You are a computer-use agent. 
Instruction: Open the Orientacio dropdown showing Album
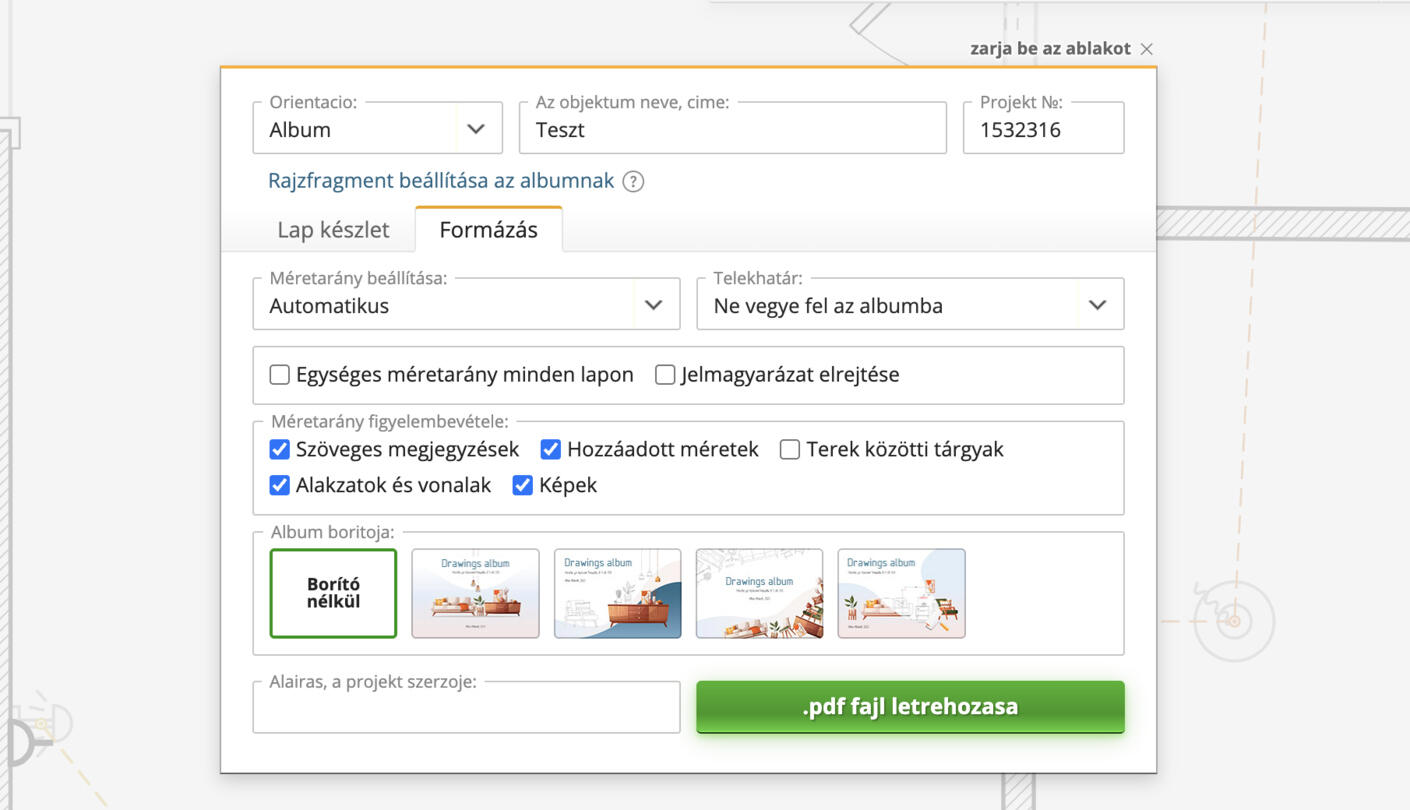[x=378, y=128]
